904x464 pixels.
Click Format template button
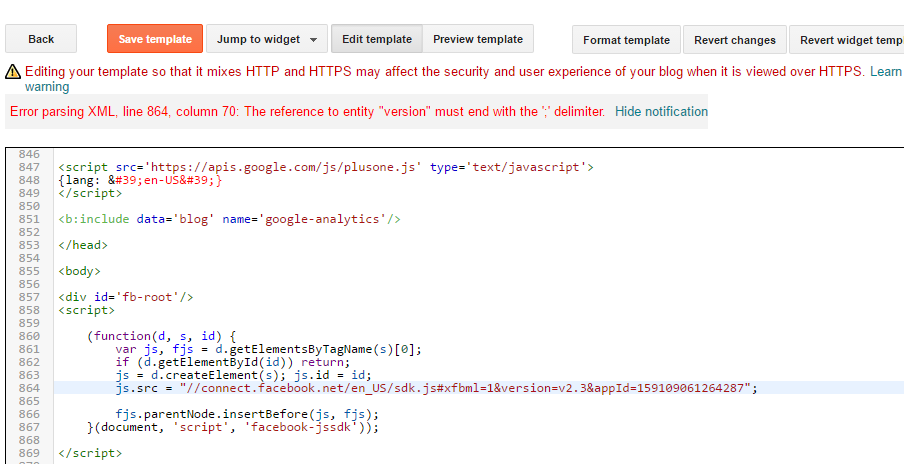626,40
